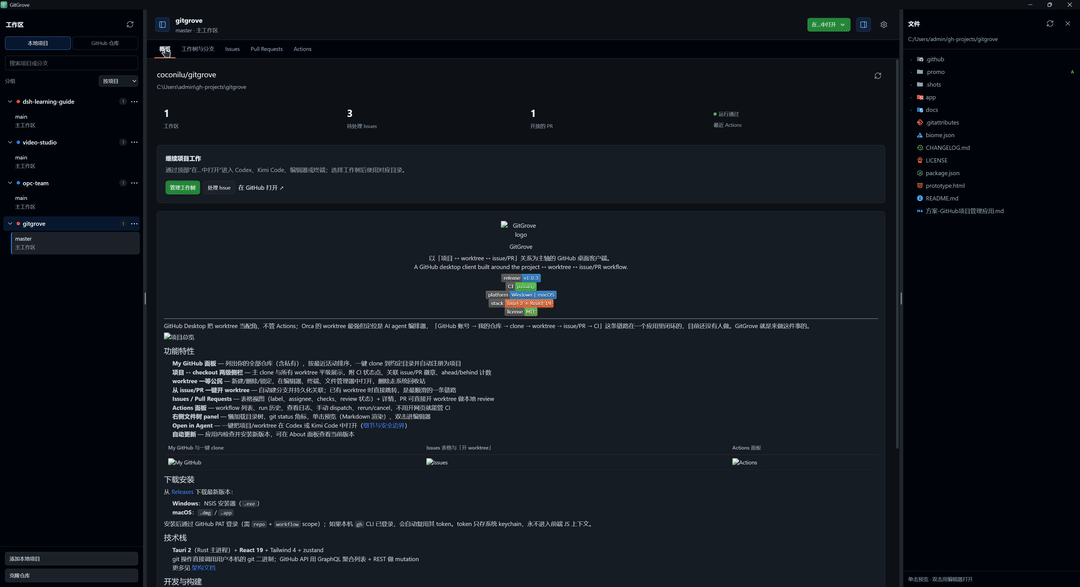Click the 克隆仓库 button
1080x587 pixels.
point(72,575)
